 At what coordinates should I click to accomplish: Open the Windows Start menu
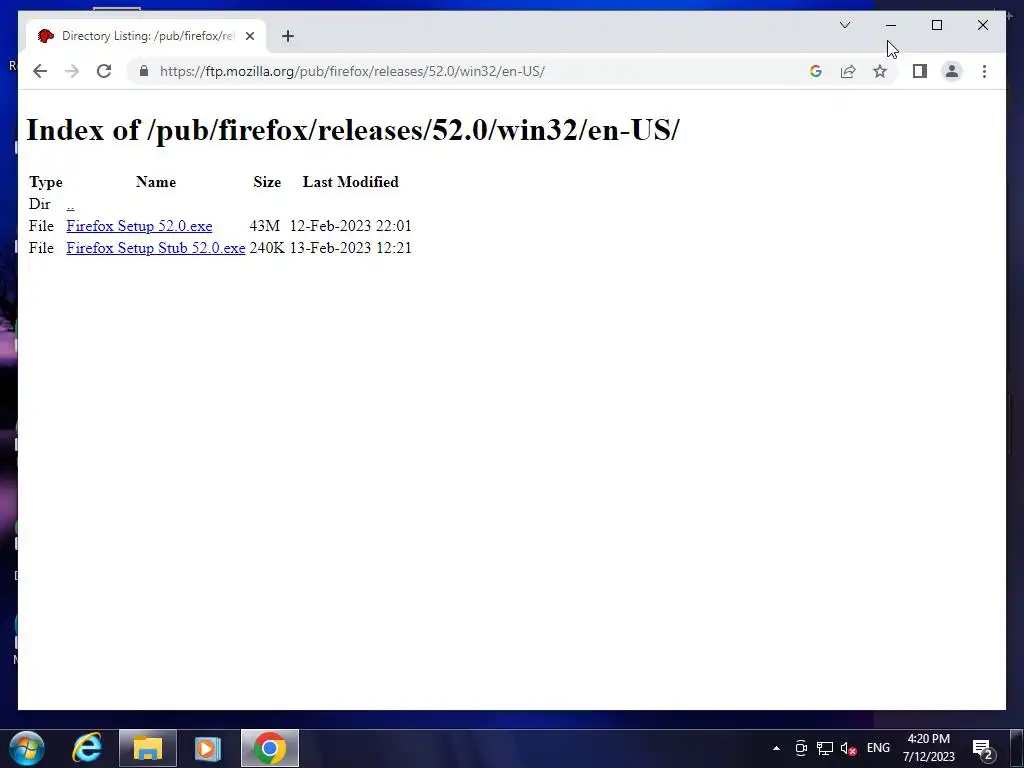point(27,748)
